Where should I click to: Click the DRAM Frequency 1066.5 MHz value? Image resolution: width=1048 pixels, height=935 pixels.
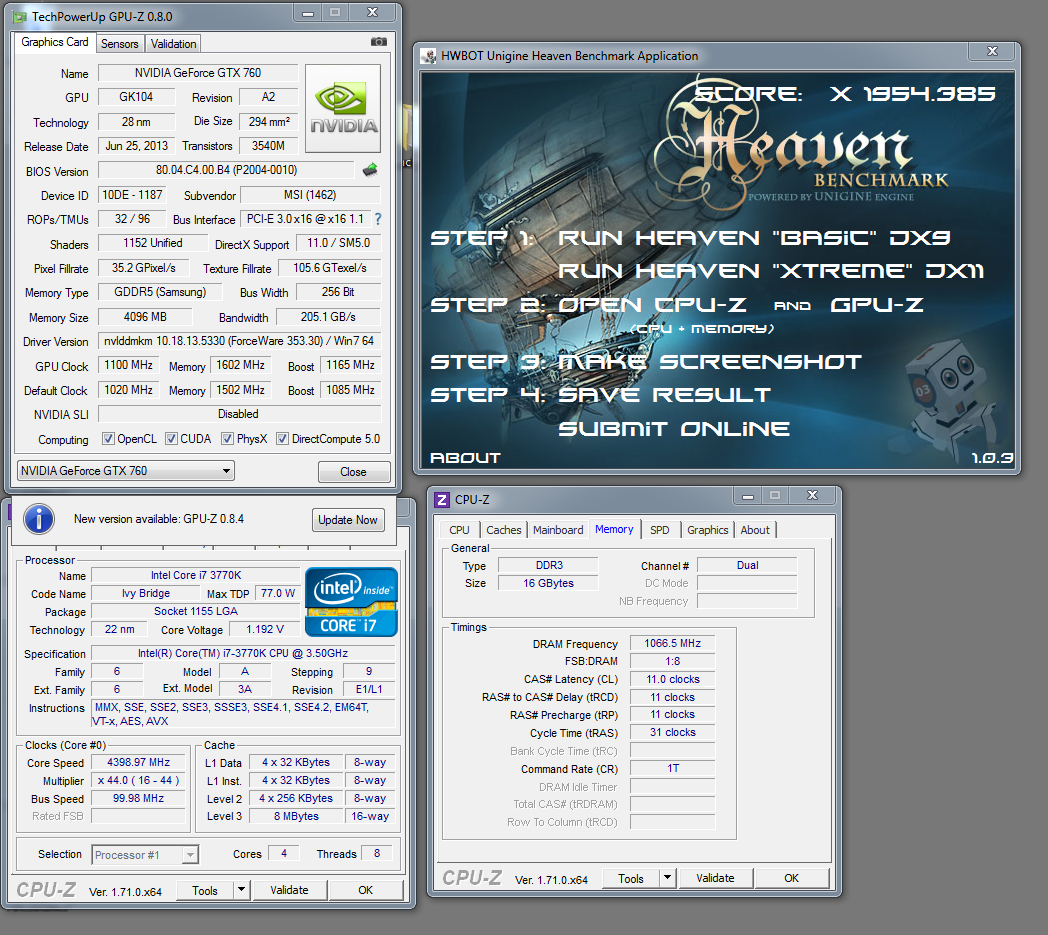pos(672,643)
